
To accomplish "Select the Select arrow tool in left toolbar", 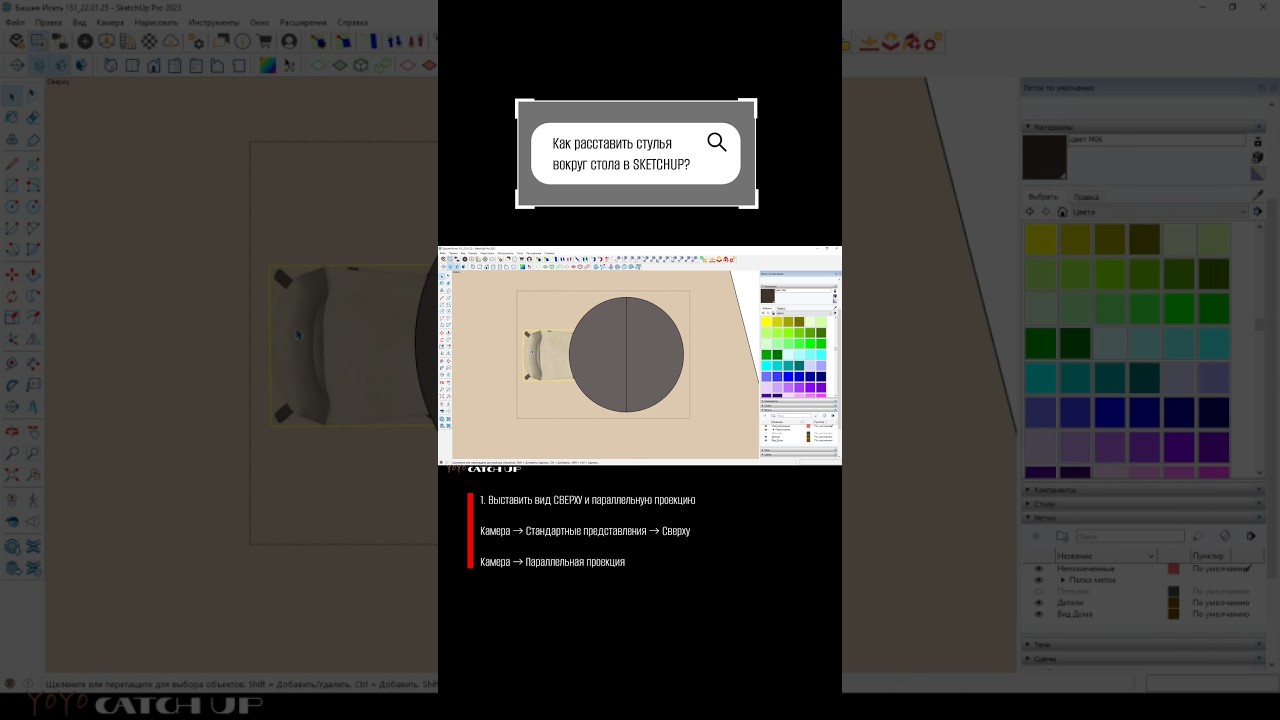I will pyautogui.click(x=12, y=96).
